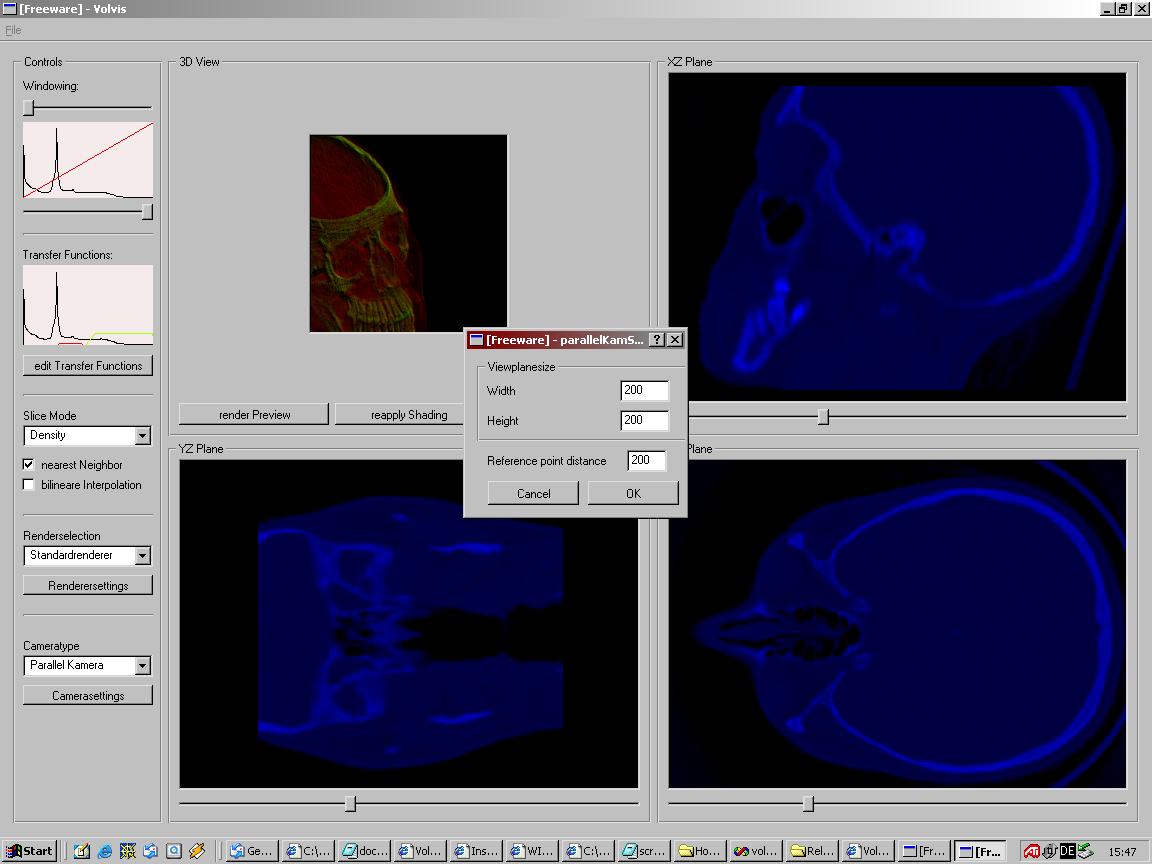Screen dimensions: 1152x864
Task: Expand the Cameratype Parallel Kamera dropdown
Action: click(x=142, y=666)
